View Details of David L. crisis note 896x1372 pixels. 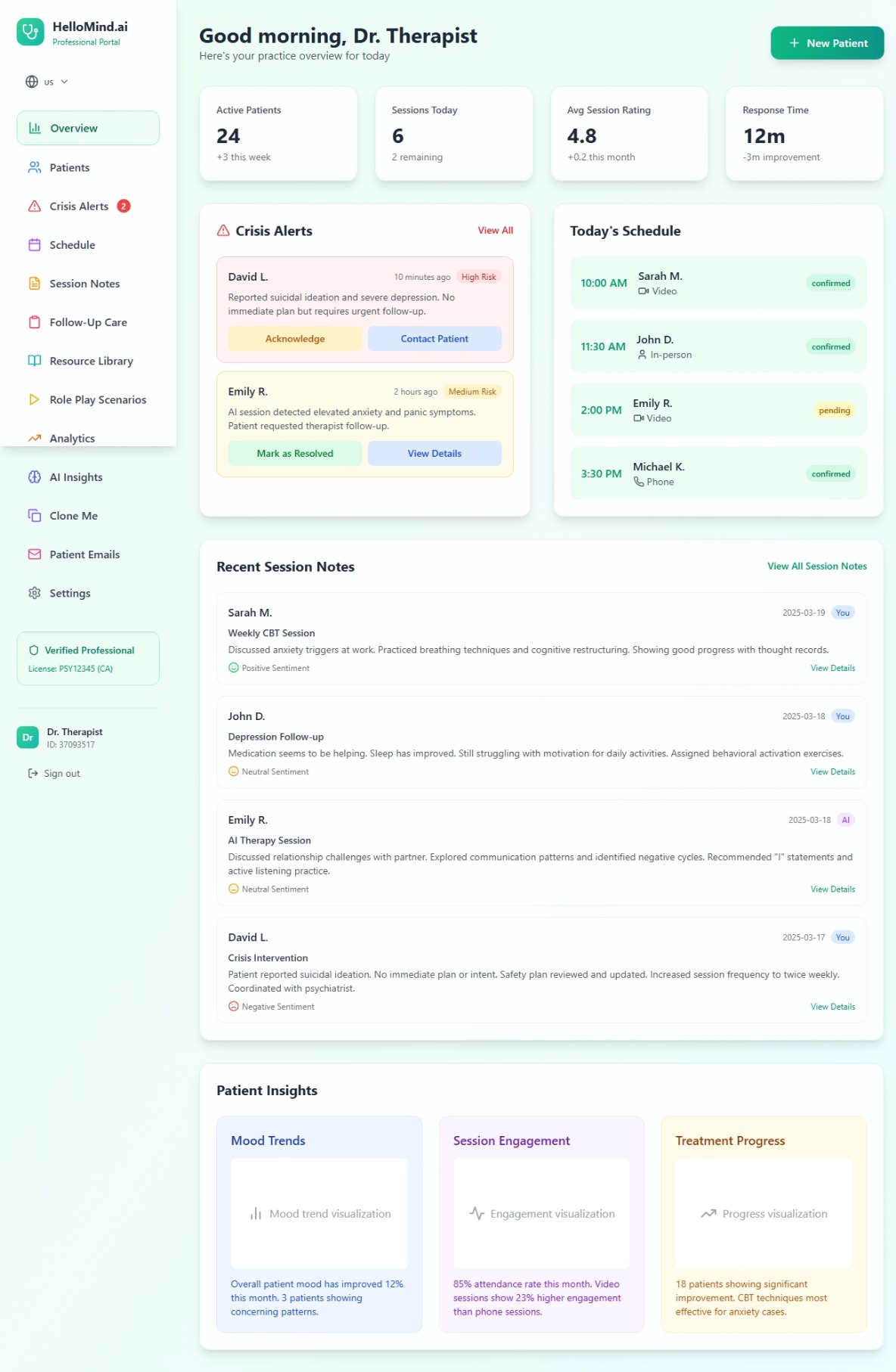(832, 1007)
